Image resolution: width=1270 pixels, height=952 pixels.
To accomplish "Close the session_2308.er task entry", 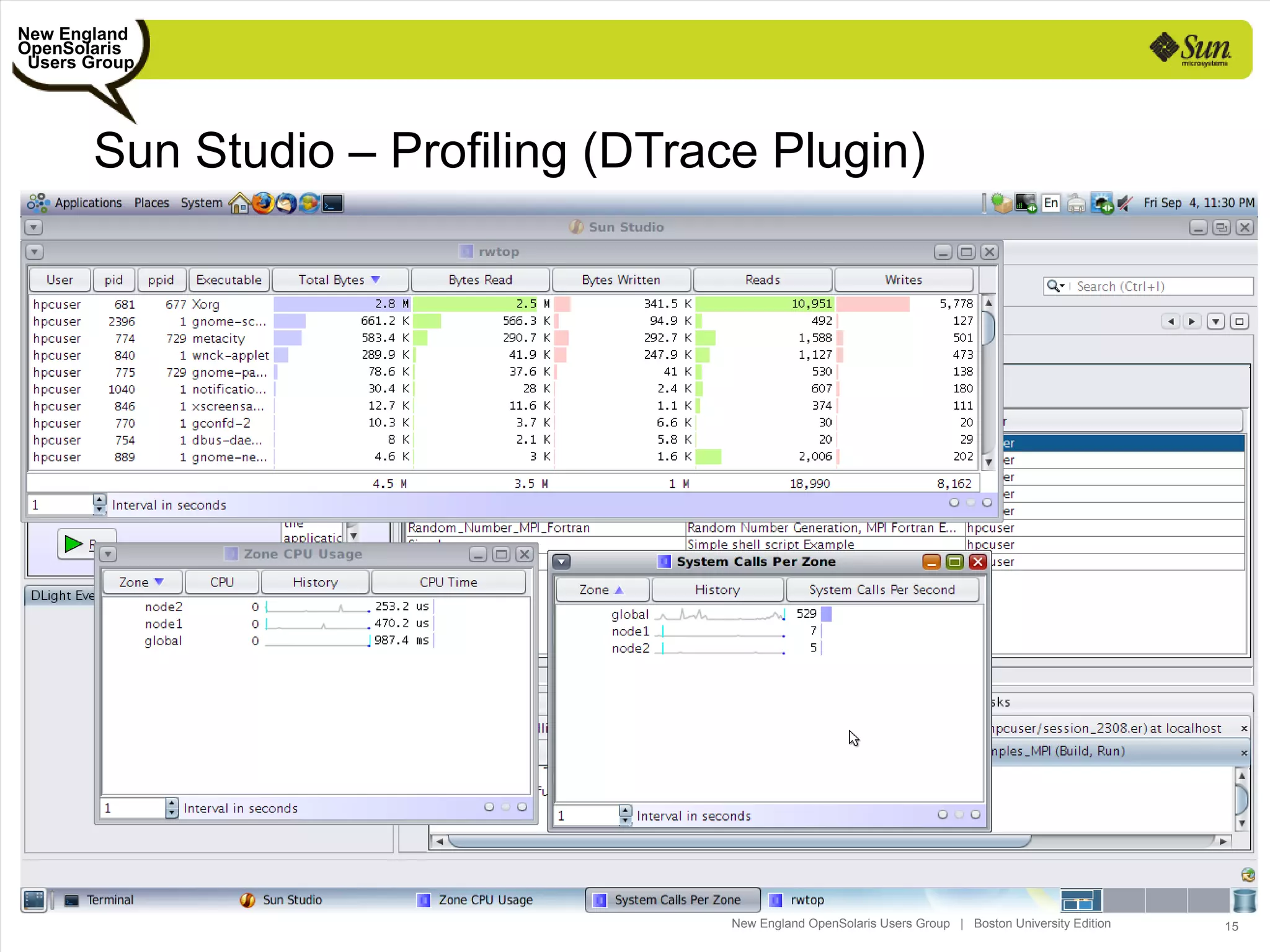I will point(1244,729).
